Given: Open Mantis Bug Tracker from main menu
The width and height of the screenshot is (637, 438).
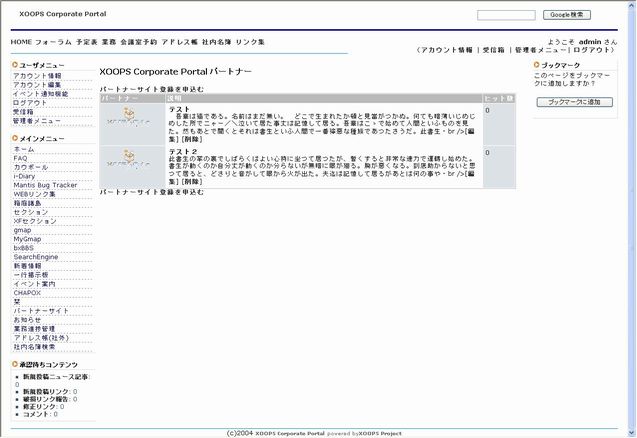Looking at the screenshot, I should pos(45,185).
